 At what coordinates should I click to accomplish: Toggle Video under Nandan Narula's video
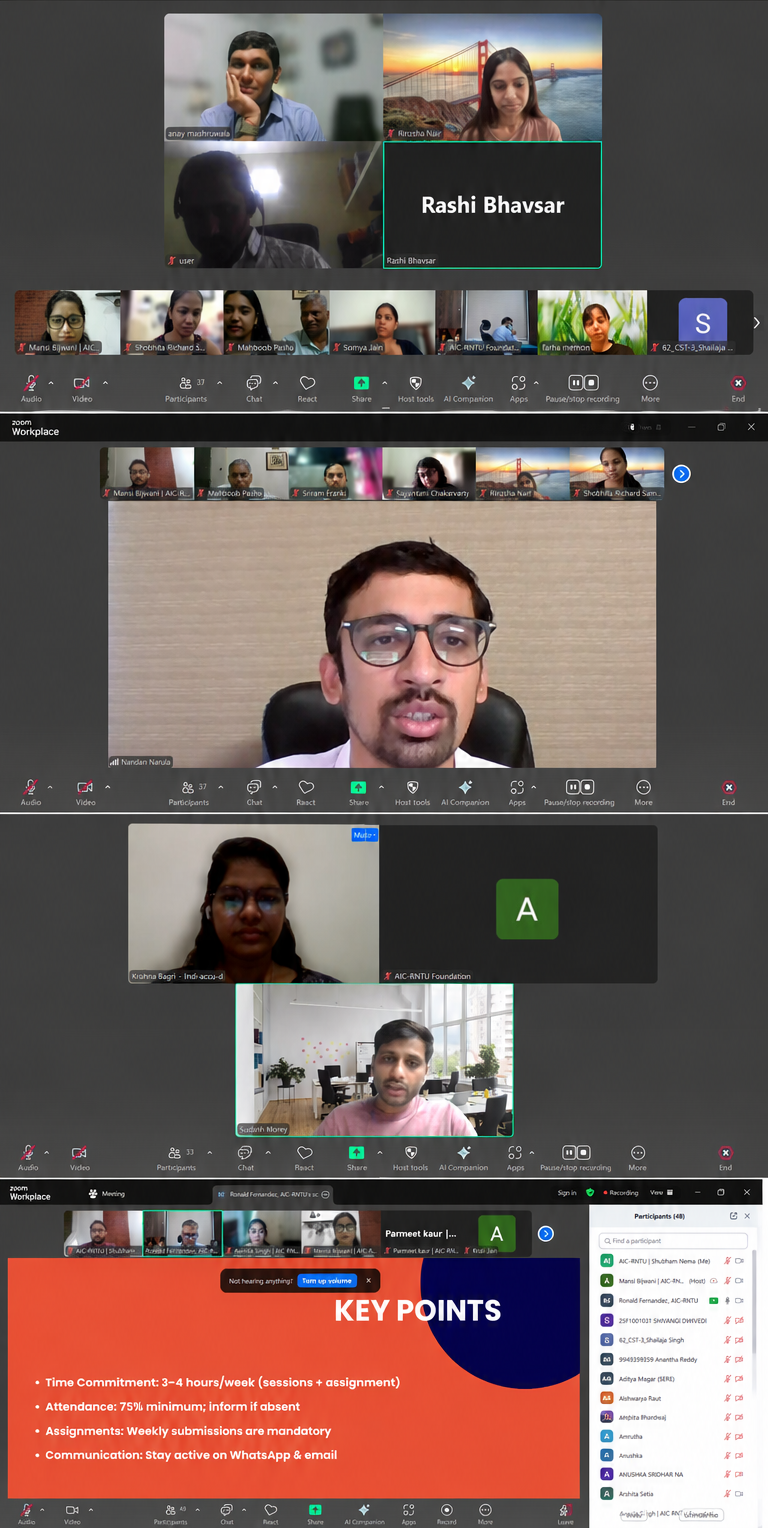pyautogui.click(x=85, y=792)
